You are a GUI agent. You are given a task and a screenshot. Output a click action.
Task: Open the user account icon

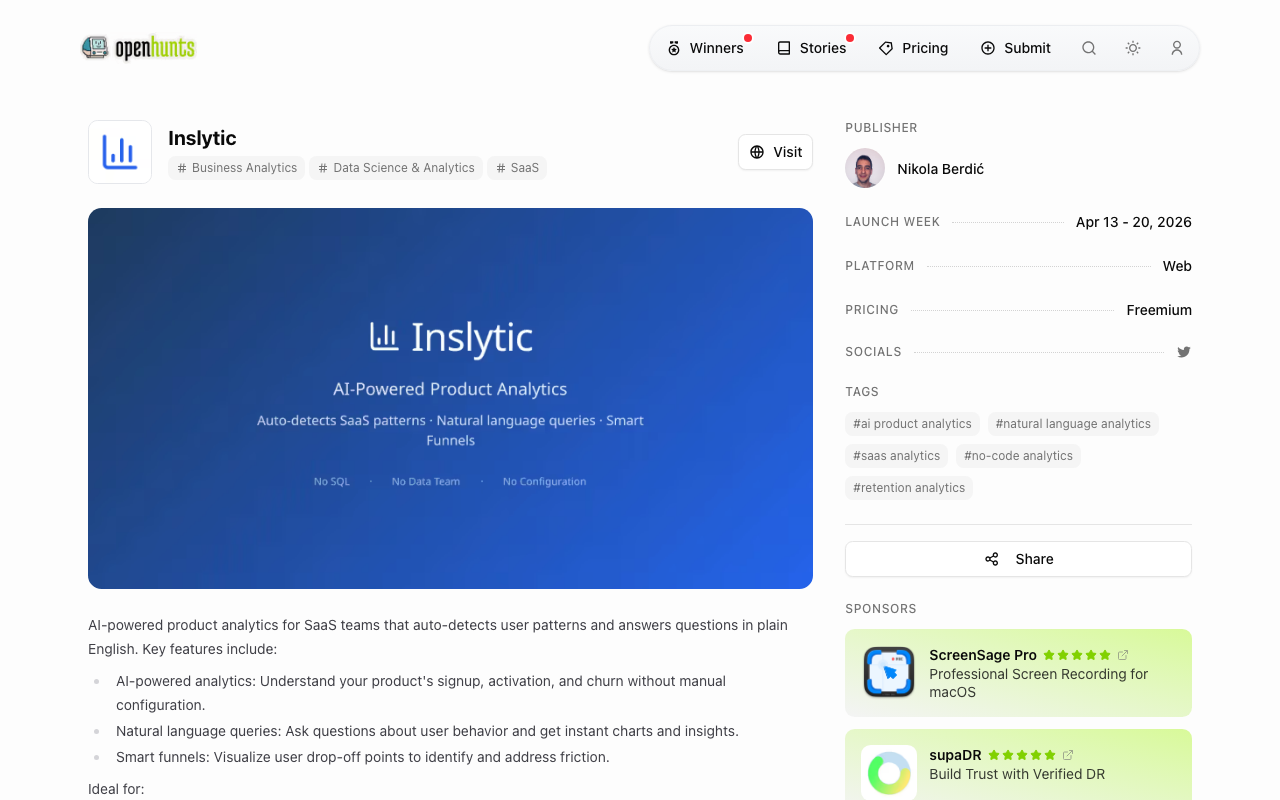click(1177, 48)
